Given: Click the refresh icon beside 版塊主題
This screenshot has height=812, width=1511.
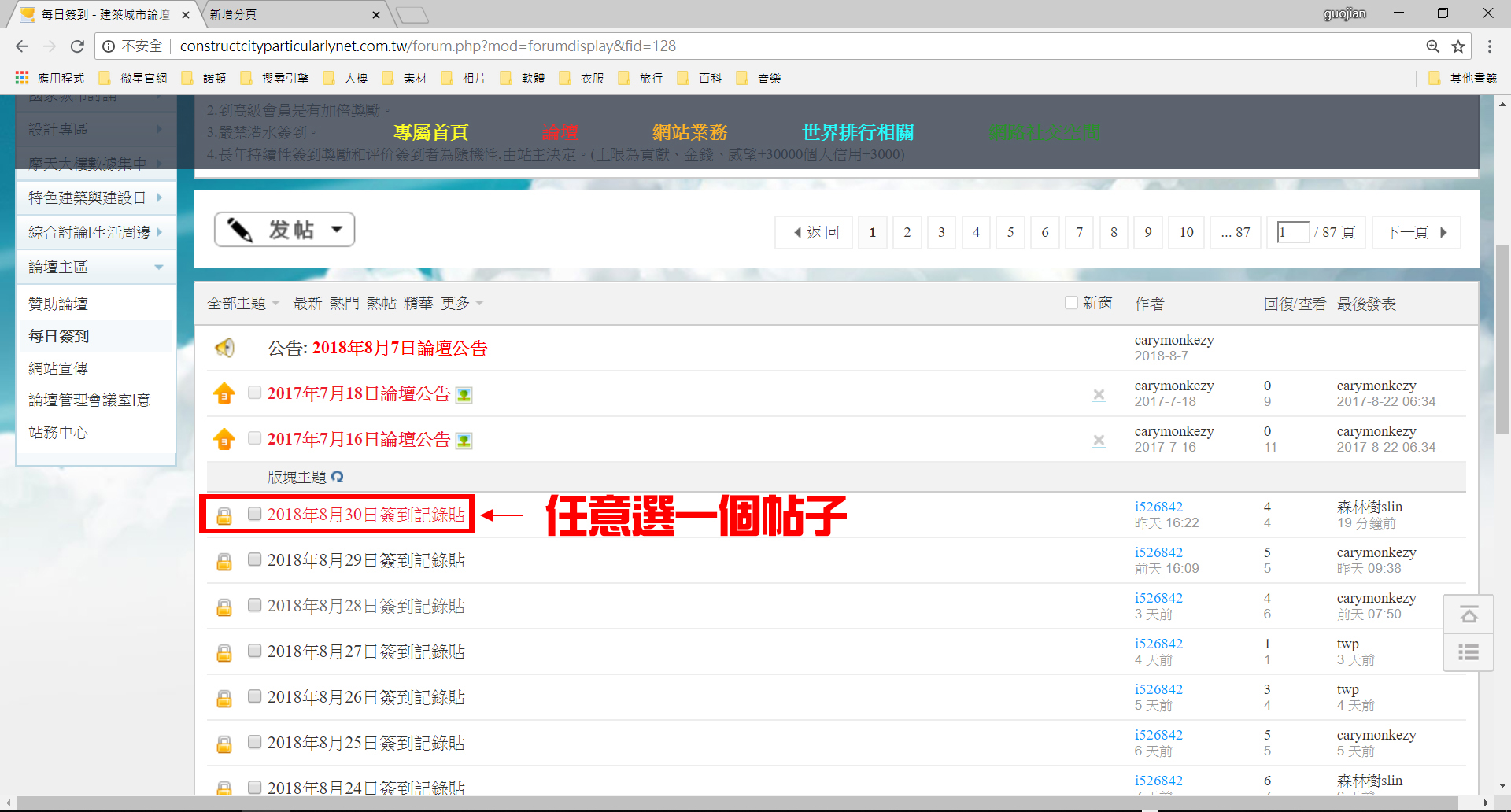Looking at the screenshot, I should [338, 477].
